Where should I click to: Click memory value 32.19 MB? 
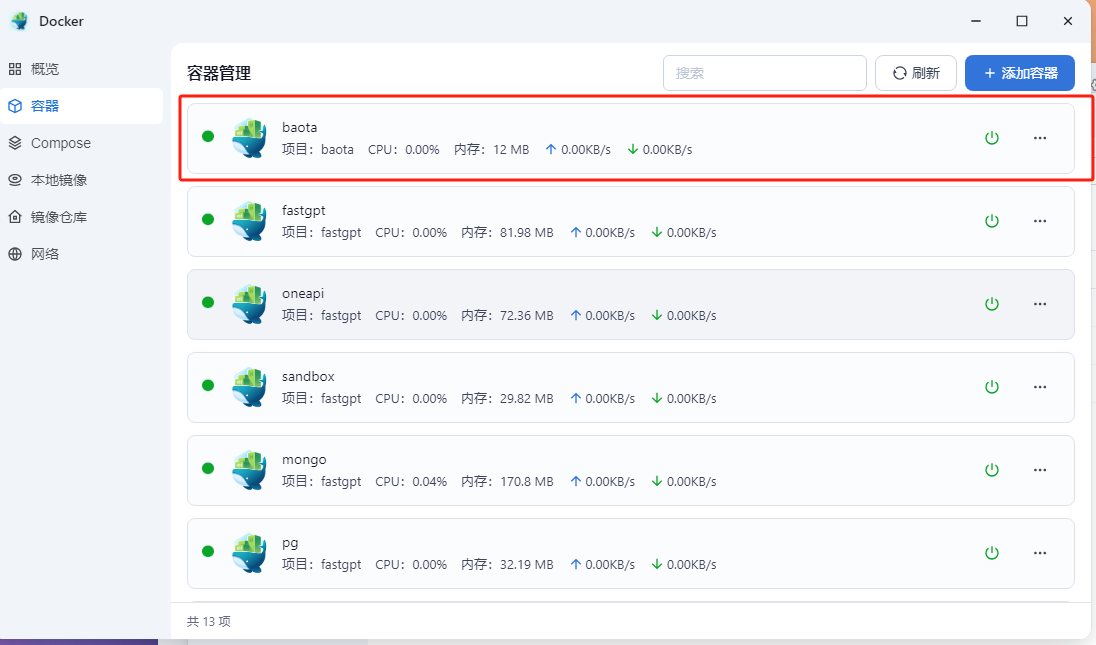pos(526,565)
